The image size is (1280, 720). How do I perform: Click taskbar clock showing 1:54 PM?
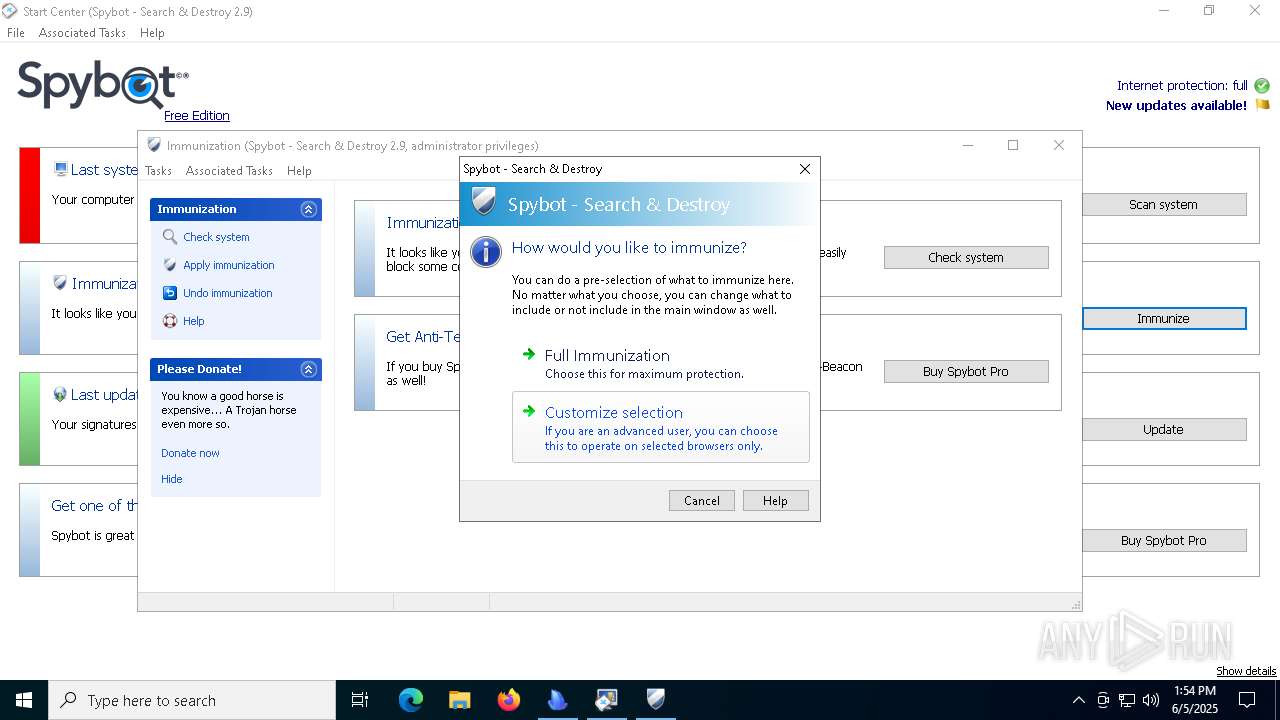tap(1194, 700)
